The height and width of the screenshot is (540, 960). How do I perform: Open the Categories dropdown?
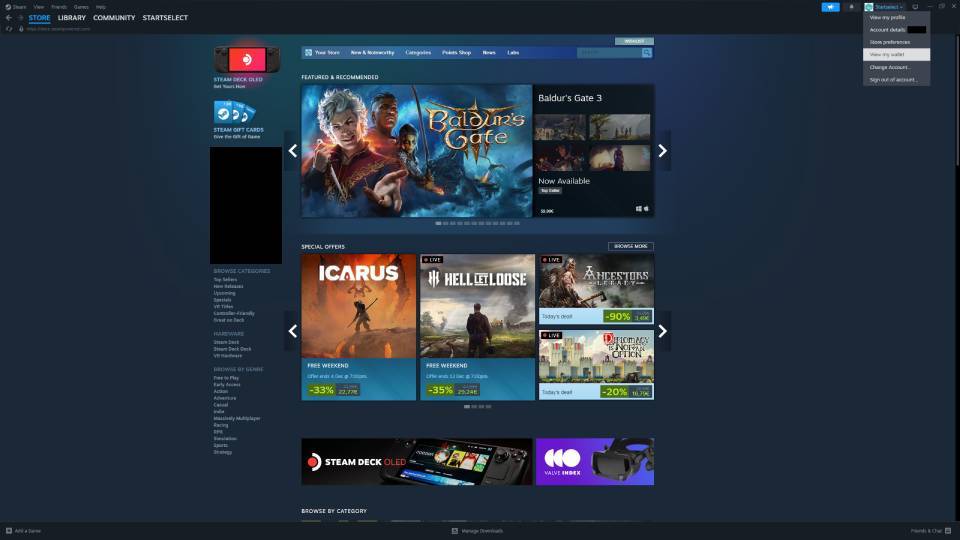(418, 53)
